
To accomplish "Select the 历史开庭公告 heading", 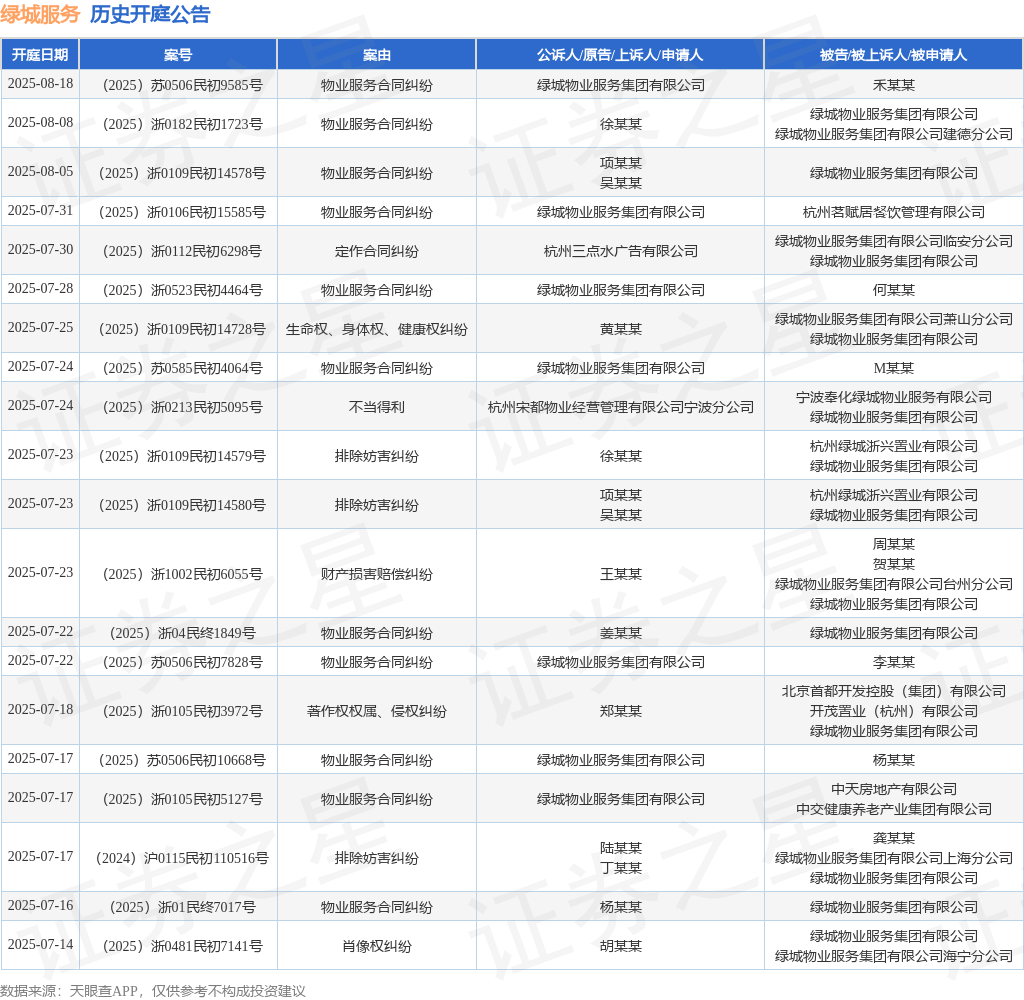I will (x=150, y=14).
